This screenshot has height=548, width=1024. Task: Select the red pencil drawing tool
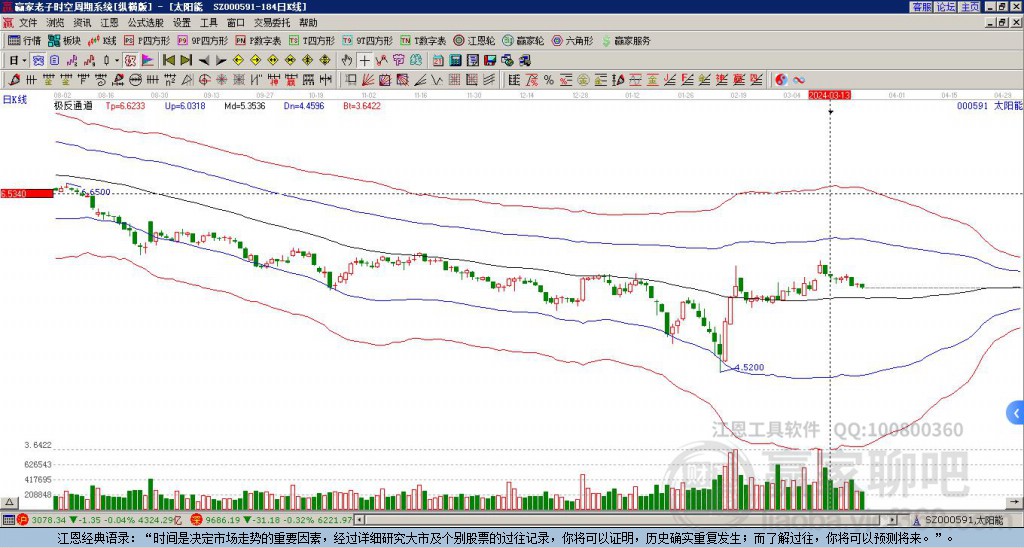pos(13,80)
